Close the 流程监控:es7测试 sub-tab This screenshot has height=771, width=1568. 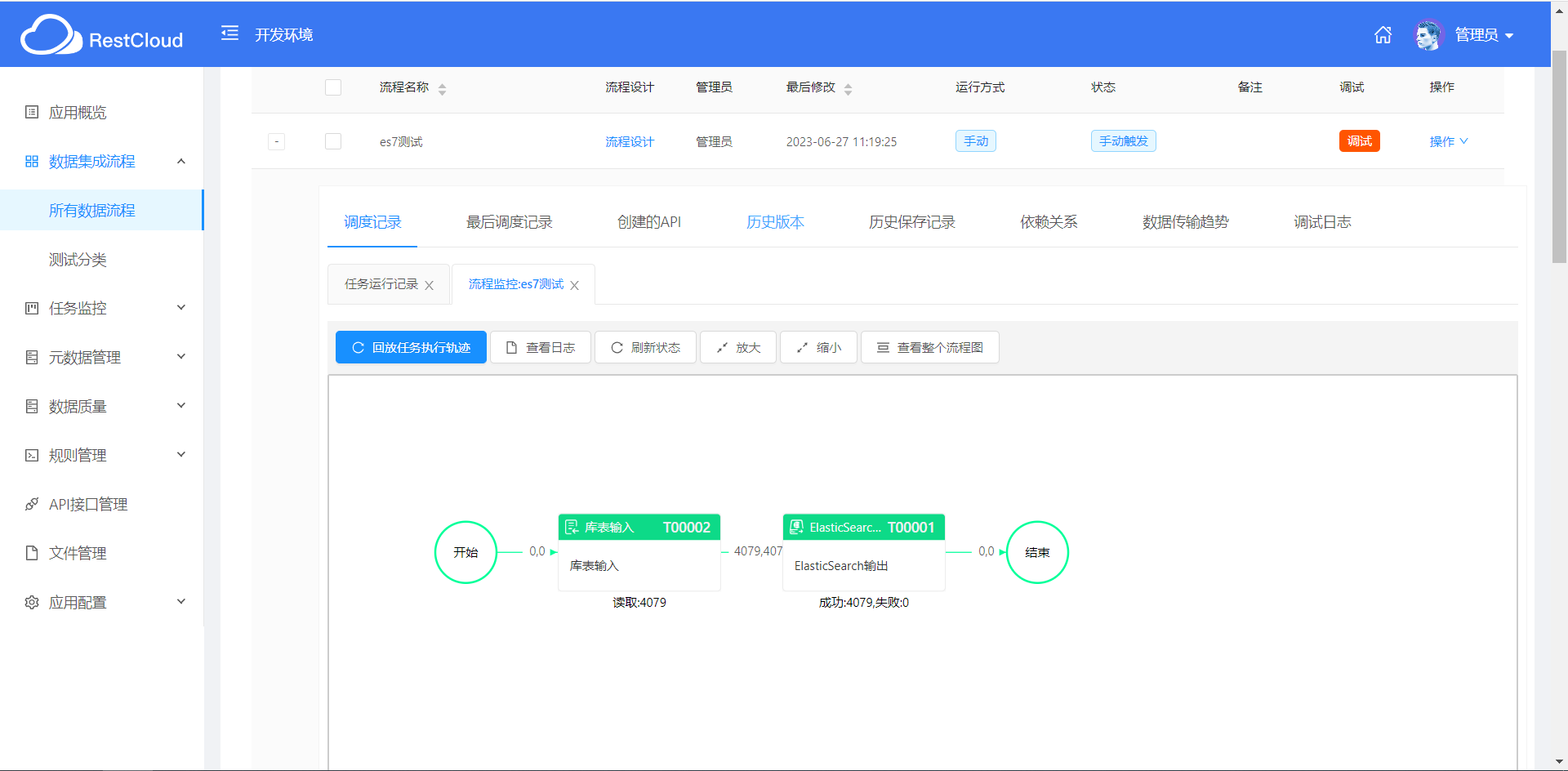click(x=575, y=285)
